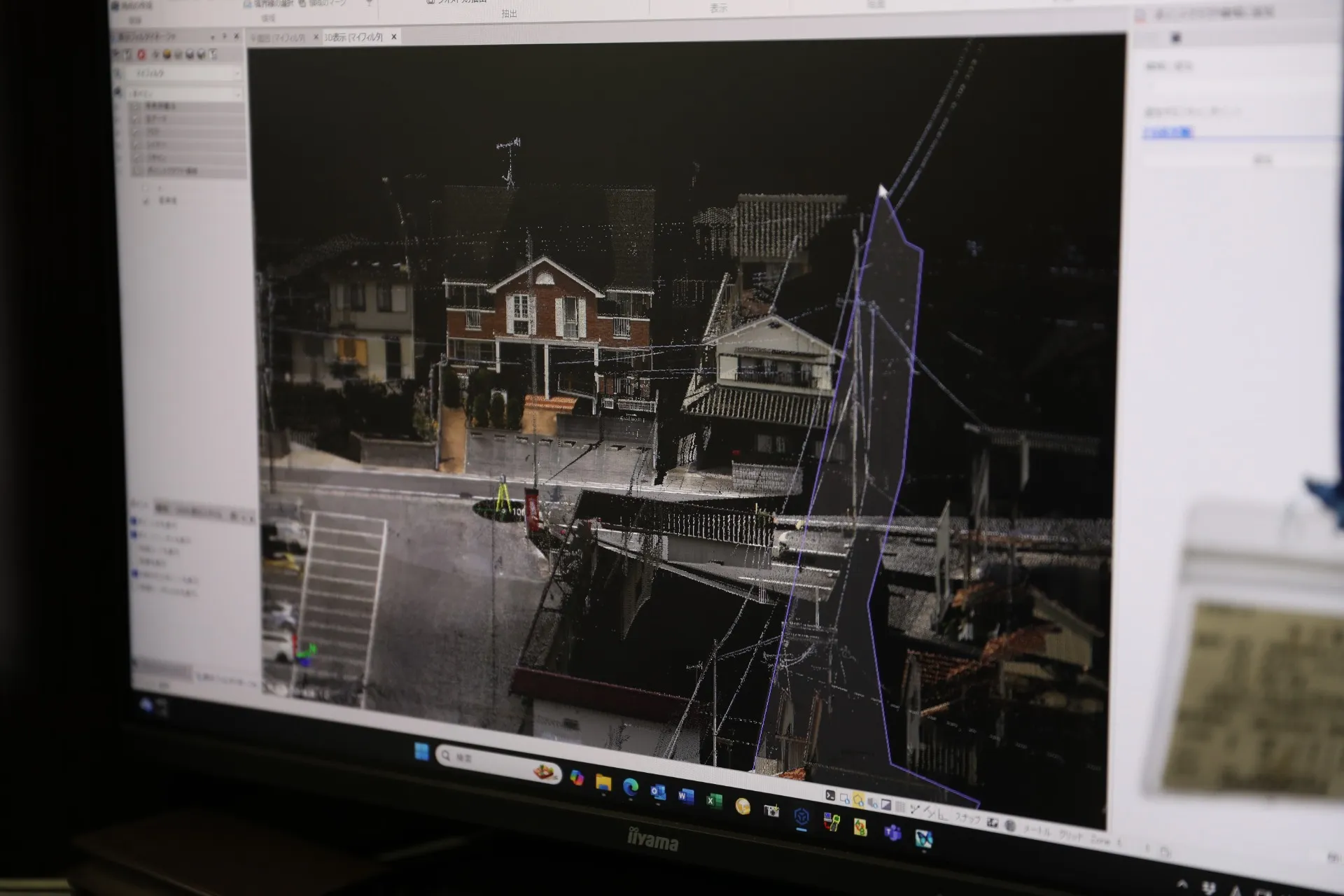Click the gray sphere status bar icon
The height and width of the screenshot is (896, 1344).
click(1010, 825)
